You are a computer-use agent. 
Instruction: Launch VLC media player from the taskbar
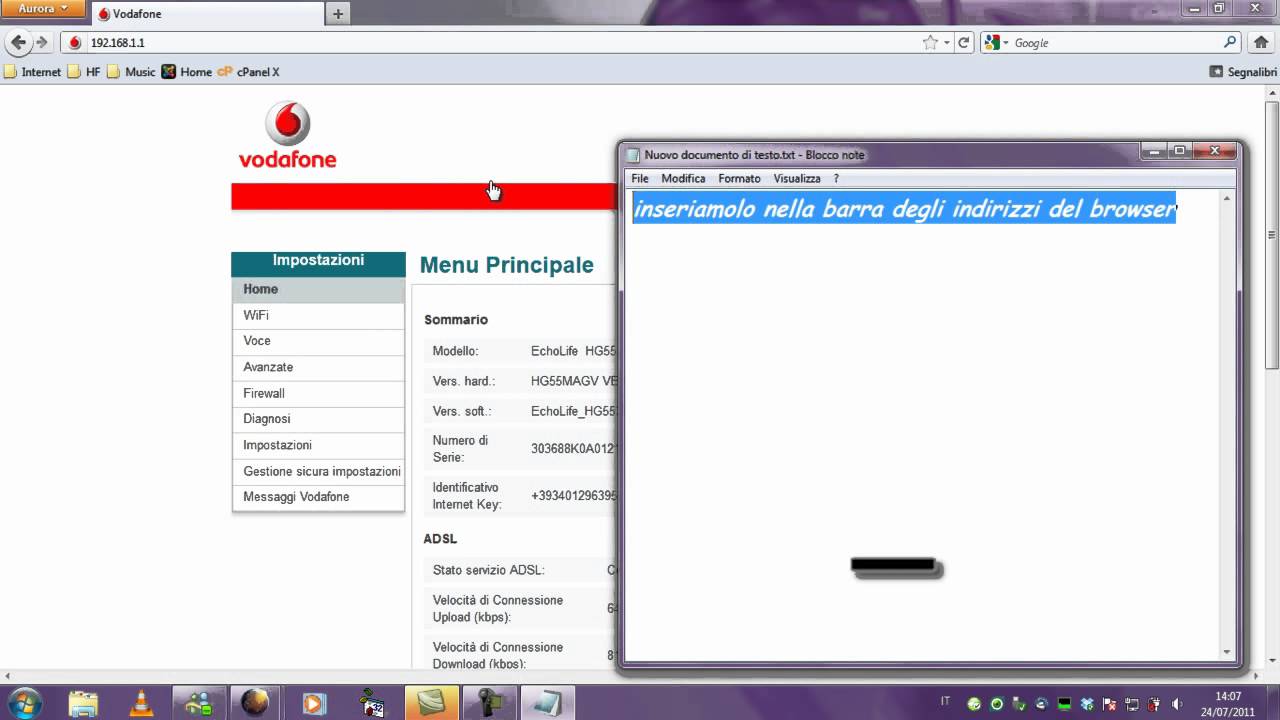141,702
